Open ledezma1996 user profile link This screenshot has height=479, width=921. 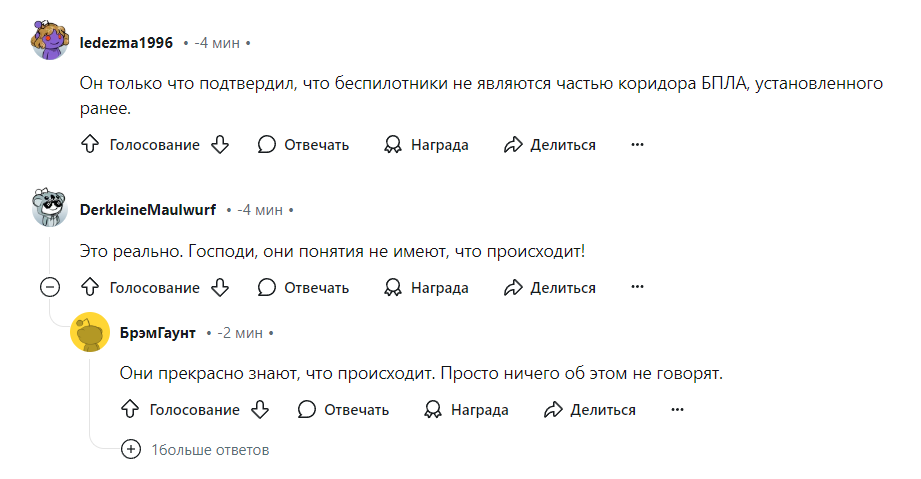[126, 43]
